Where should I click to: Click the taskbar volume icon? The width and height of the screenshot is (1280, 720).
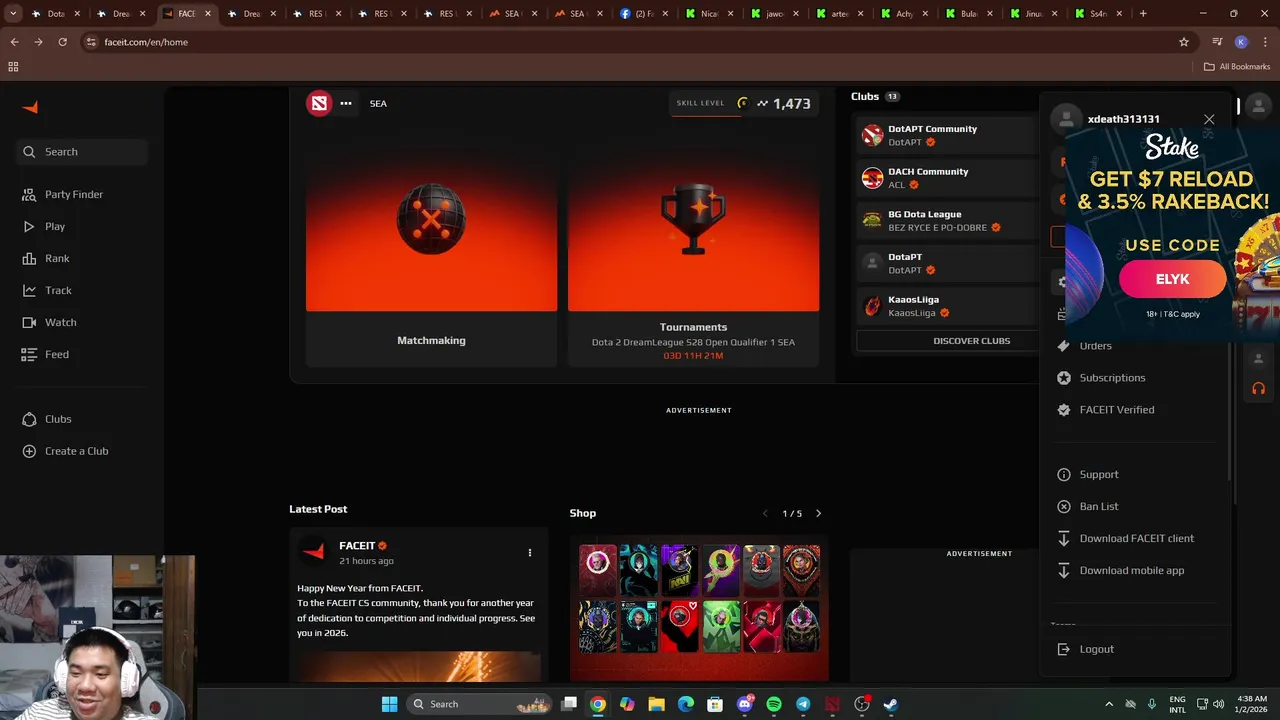click(1219, 704)
